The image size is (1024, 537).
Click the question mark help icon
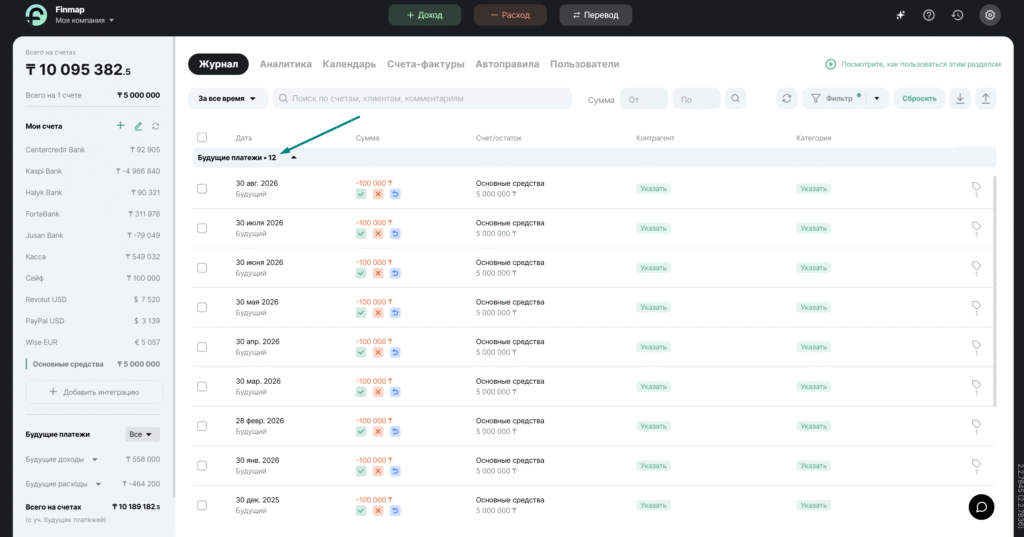pyautogui.click(x=928, y=15)
